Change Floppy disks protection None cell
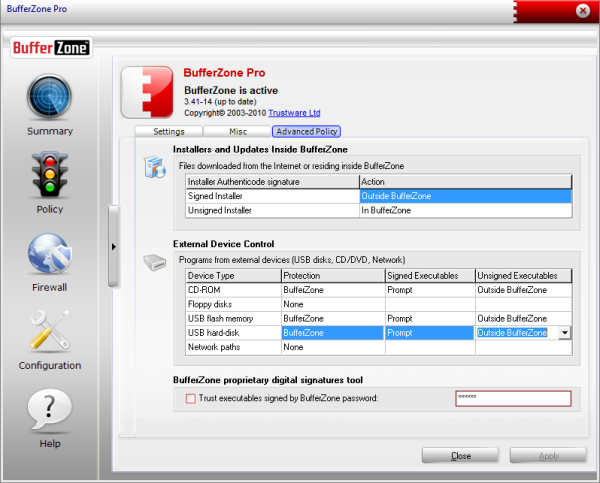Viewport: 600px width, 483px height. coord(333,304)
